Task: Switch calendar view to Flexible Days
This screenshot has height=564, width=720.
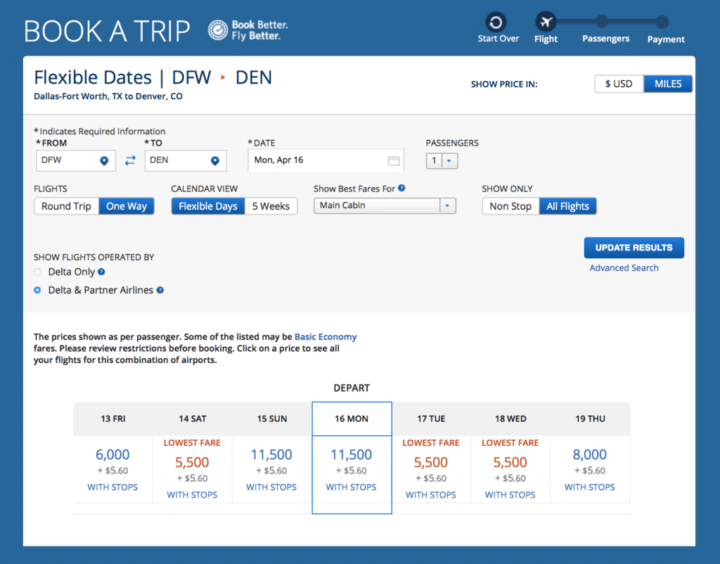Action: [208, 206]
